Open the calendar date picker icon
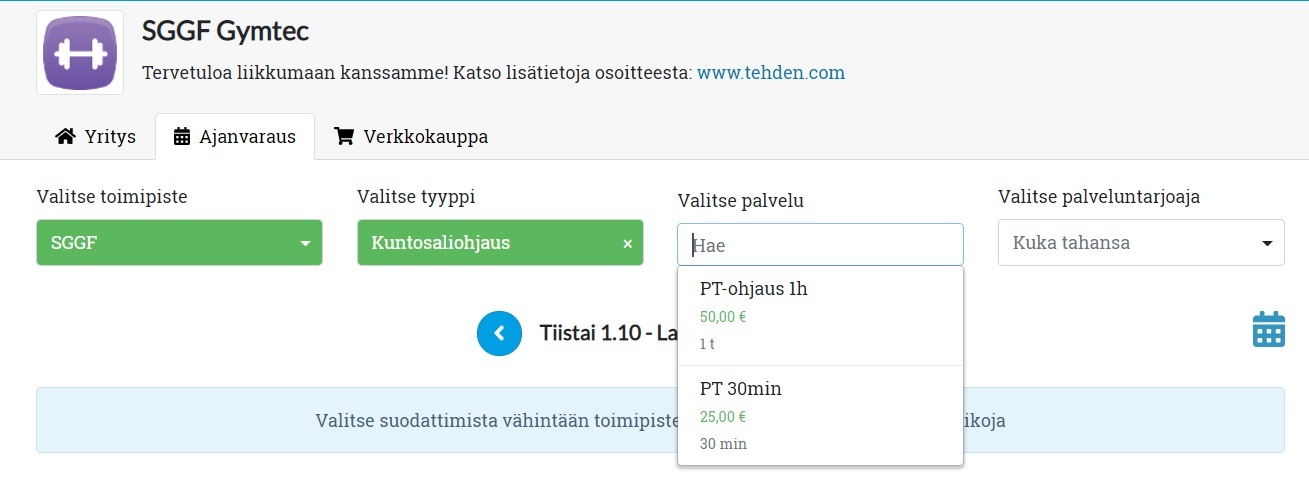 pyautogui.click(x=1268, y=330)
